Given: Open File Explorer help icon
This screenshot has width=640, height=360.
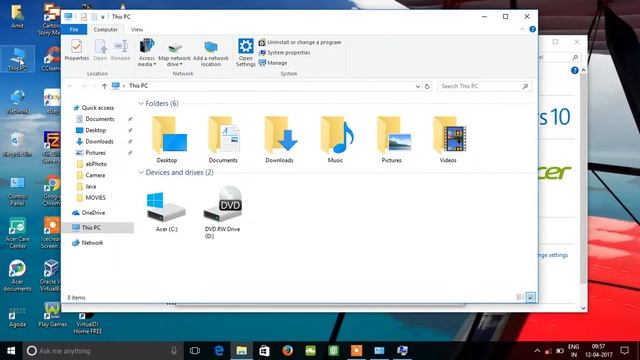Looking at the screenshot, I should (x=532, y=29).
